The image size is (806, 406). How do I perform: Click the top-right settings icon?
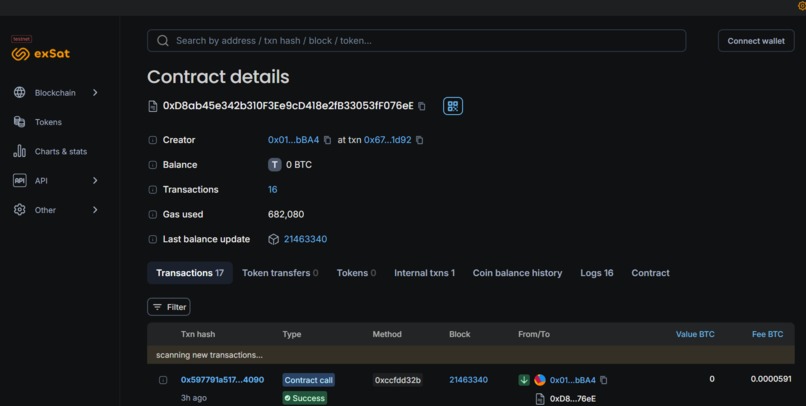tap(802, 6)
